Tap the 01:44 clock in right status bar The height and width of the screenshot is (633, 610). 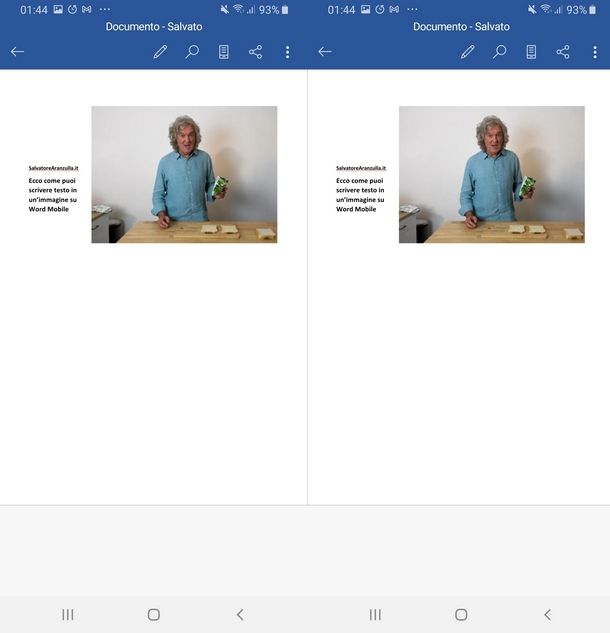(342, 10)
